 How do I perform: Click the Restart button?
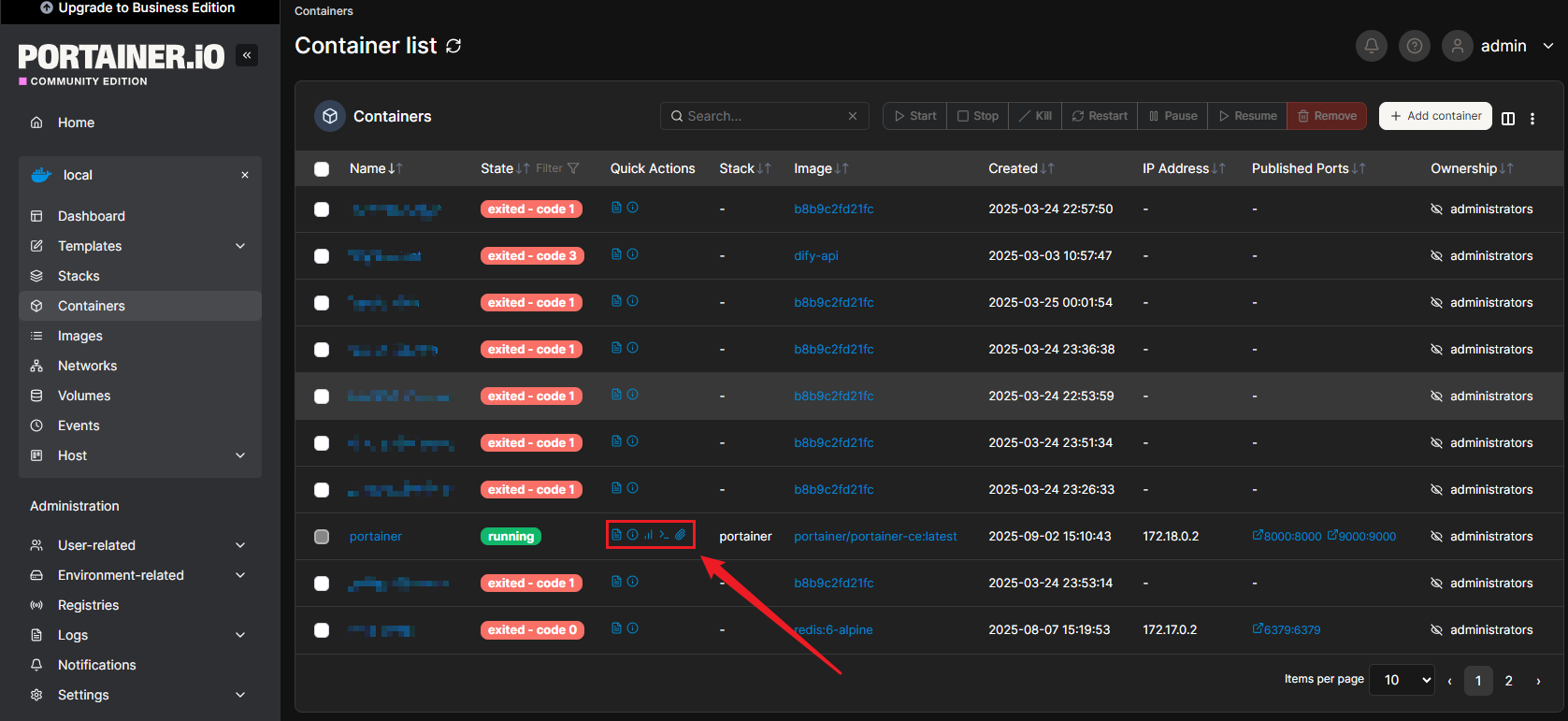tap(1100, 116)
